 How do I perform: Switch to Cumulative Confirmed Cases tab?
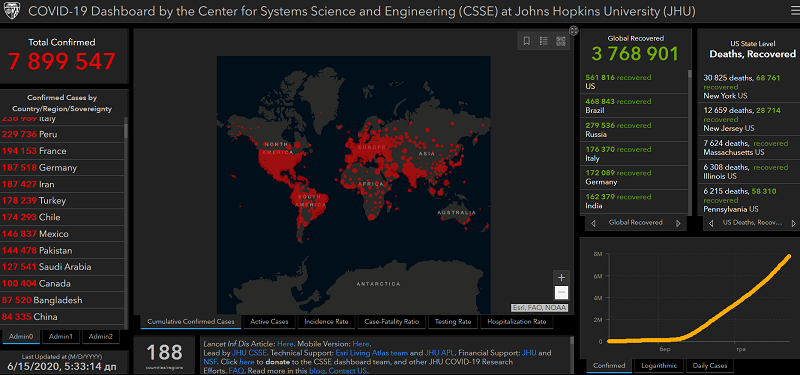coord(191,322)
